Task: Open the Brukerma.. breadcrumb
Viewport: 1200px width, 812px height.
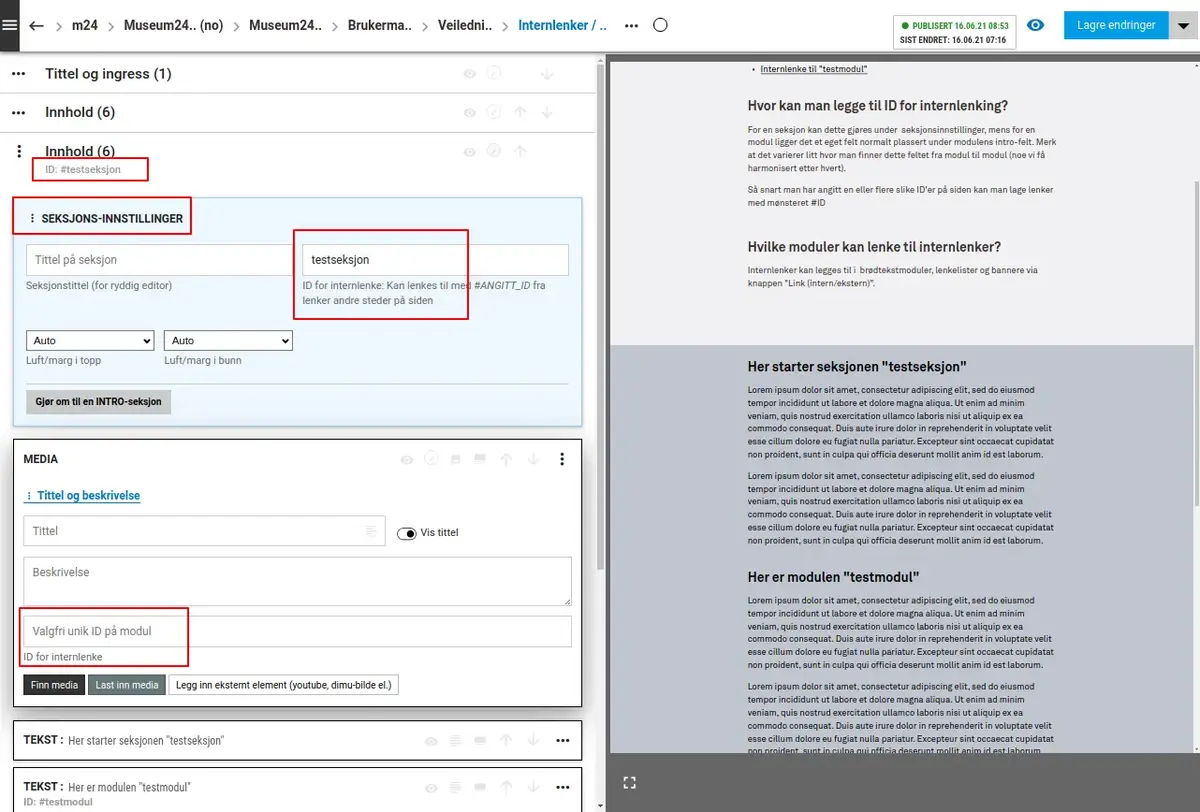Action: click(x=380, y=25)
